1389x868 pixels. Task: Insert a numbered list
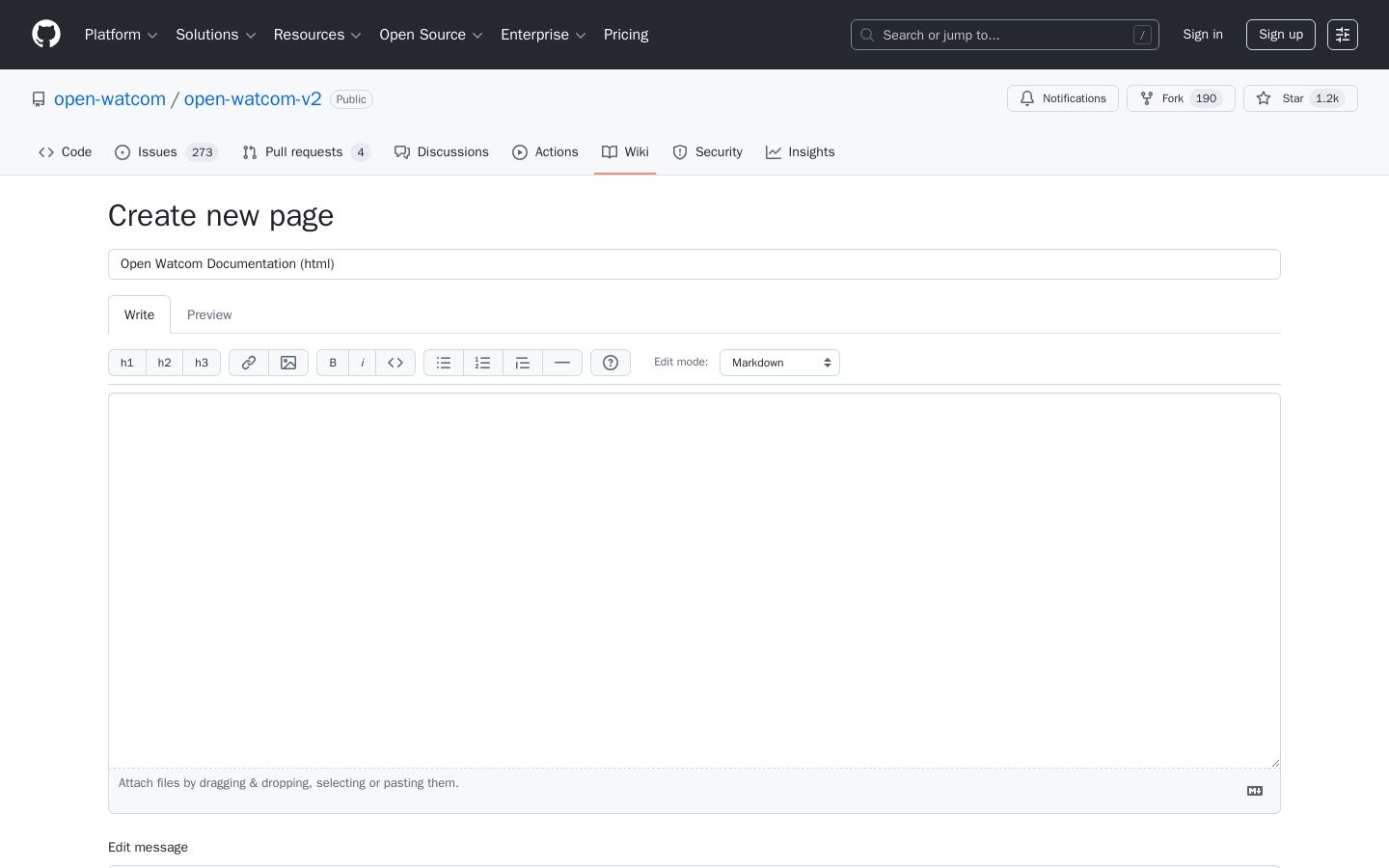pos(483,363)
